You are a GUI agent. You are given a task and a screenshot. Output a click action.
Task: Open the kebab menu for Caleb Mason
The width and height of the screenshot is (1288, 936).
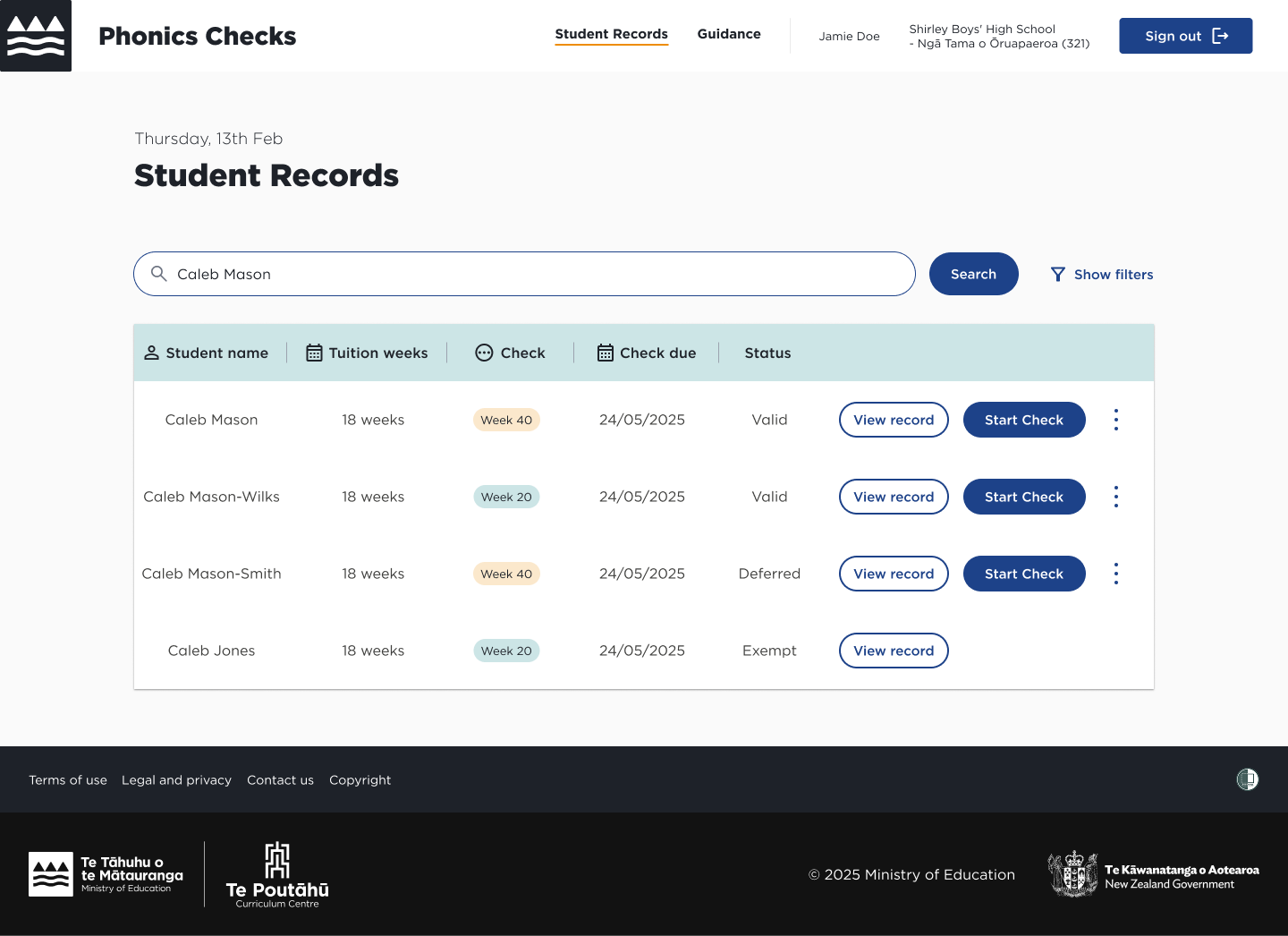[x=1115, y=420]
